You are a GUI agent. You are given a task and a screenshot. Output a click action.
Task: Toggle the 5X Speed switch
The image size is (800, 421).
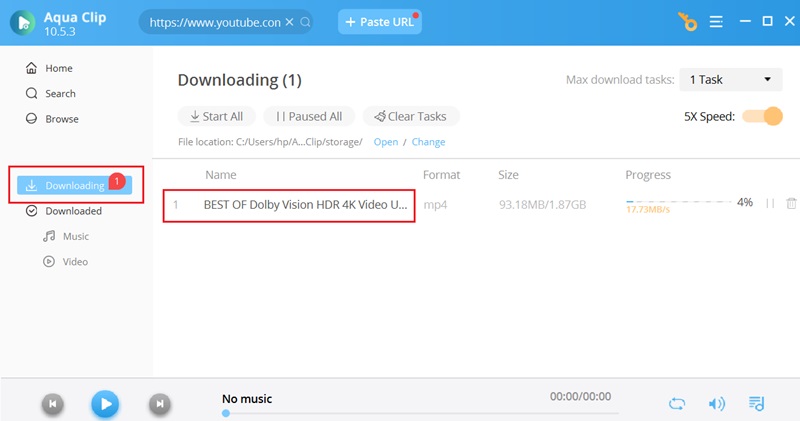(x=762, y=116)
